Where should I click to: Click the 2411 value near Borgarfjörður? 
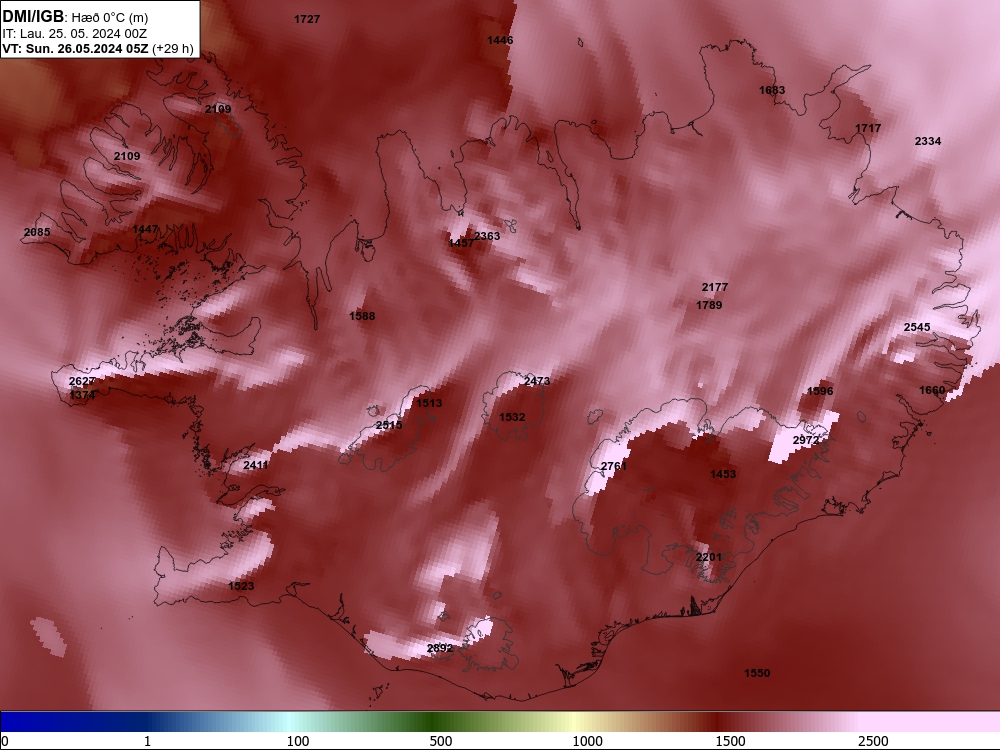coord(256,465)
